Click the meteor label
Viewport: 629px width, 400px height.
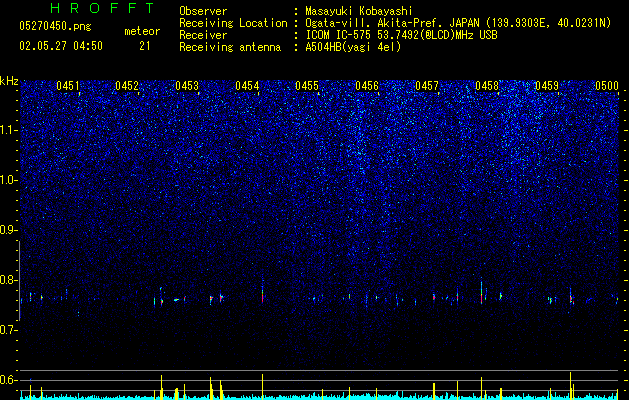(x=142, y=31)
